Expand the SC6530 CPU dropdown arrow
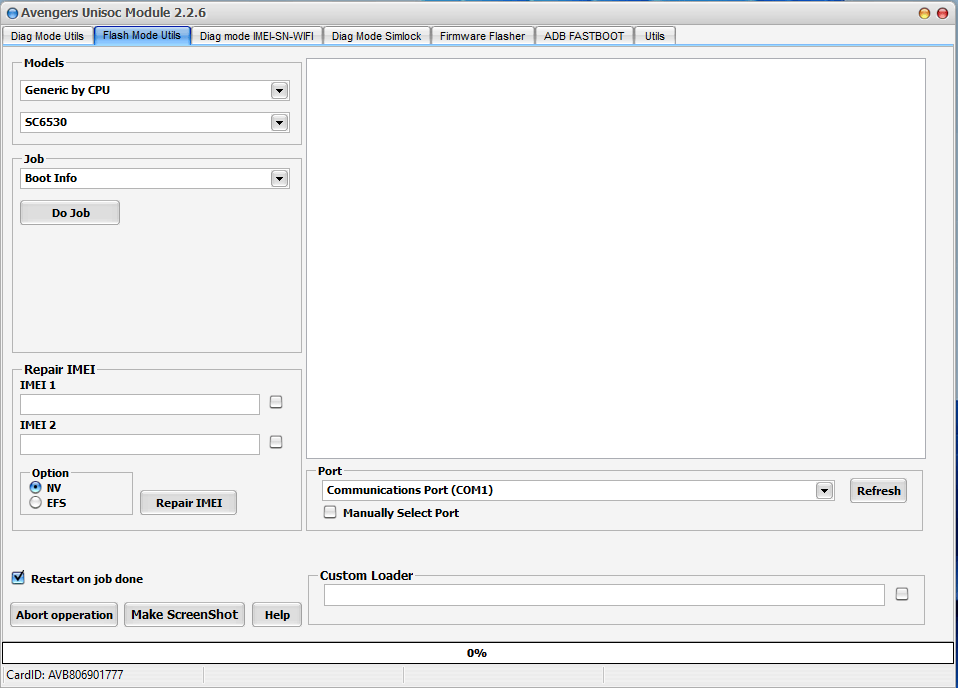The width and height of the screenshot is (958, 688). (279, 122)
